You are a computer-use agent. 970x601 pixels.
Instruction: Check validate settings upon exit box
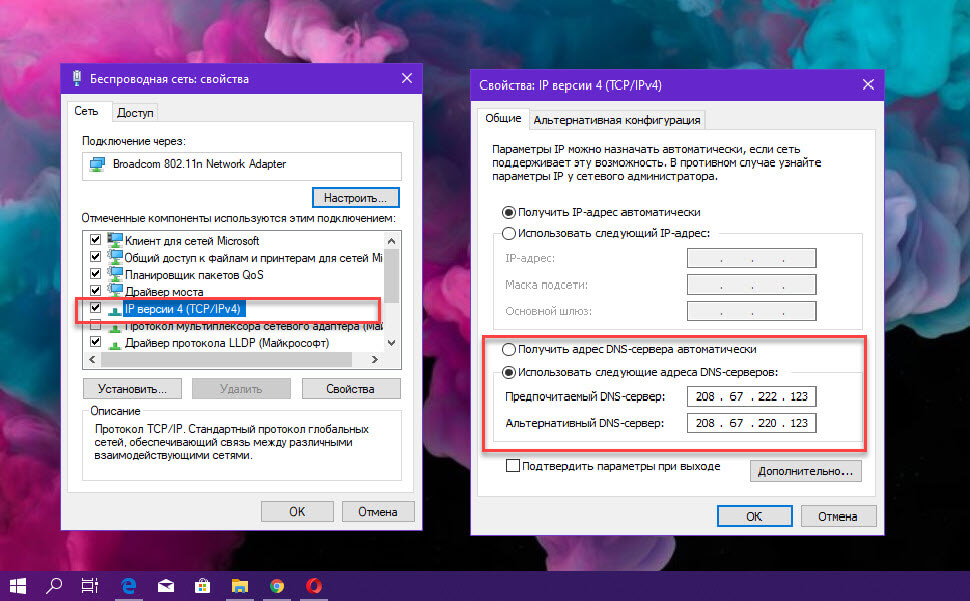point(513,466)
